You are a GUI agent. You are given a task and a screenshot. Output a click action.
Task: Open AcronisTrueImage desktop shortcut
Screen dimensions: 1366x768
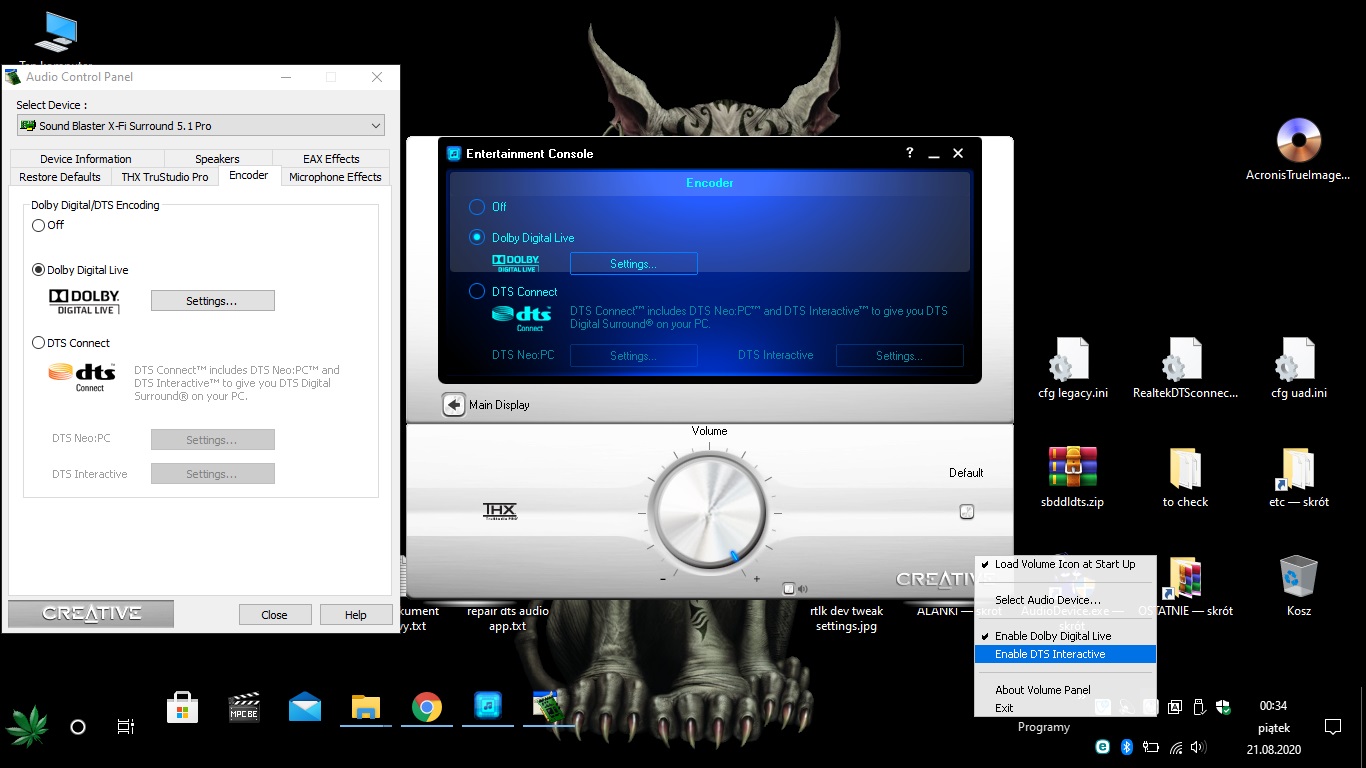(x=1298, y=151)
